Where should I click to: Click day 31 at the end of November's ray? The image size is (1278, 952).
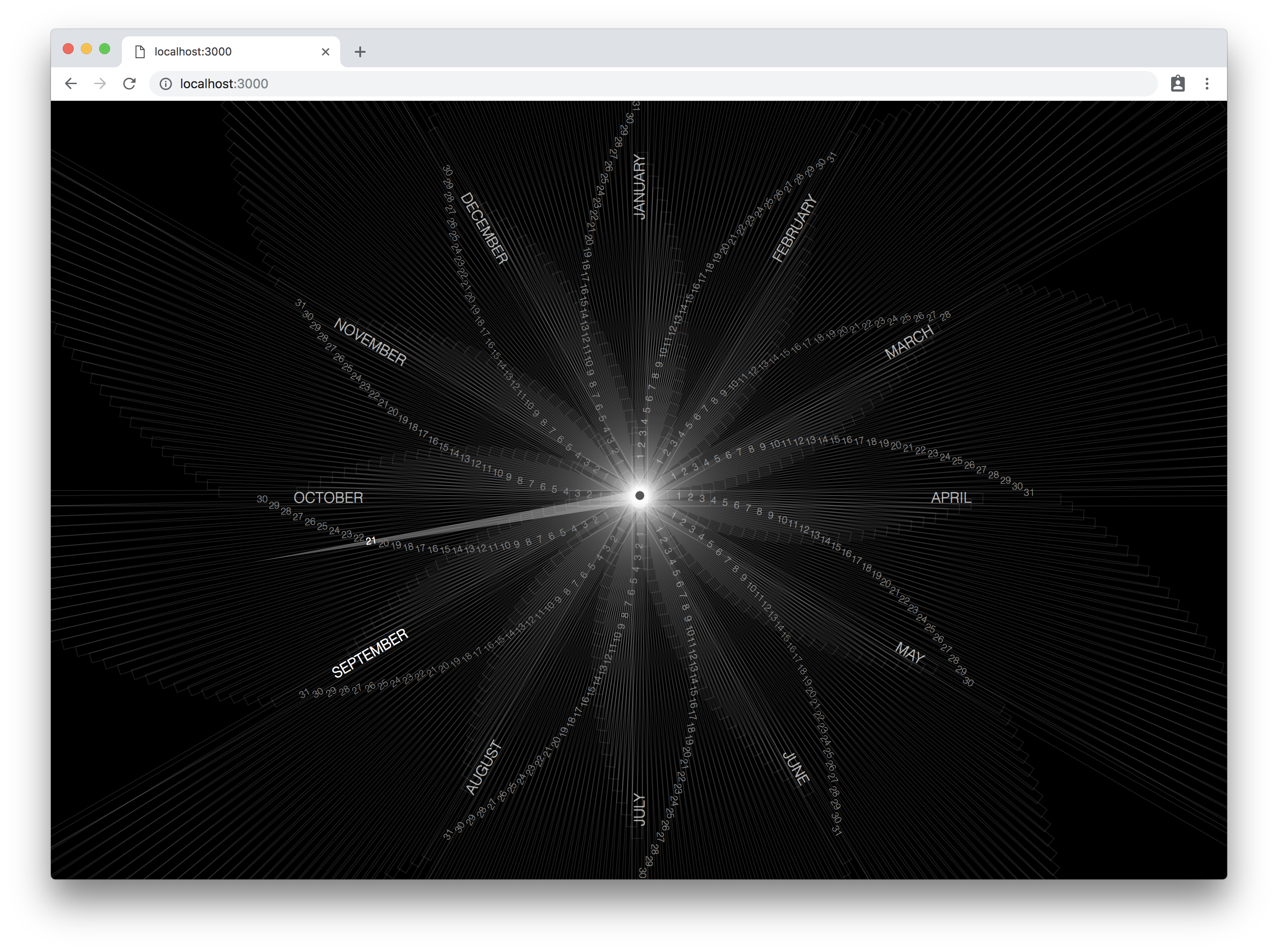(300, 303)
